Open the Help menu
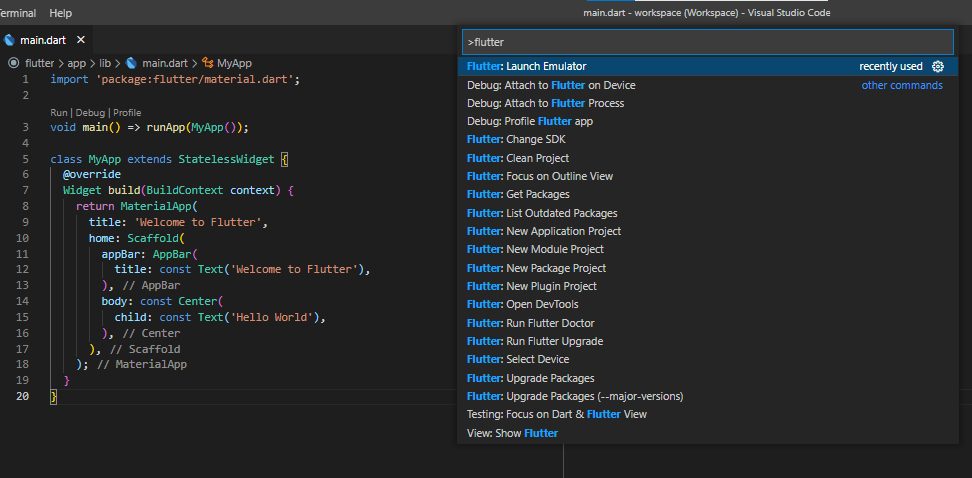This screenshot has width=972, height=478. click(x=61, y=12)
